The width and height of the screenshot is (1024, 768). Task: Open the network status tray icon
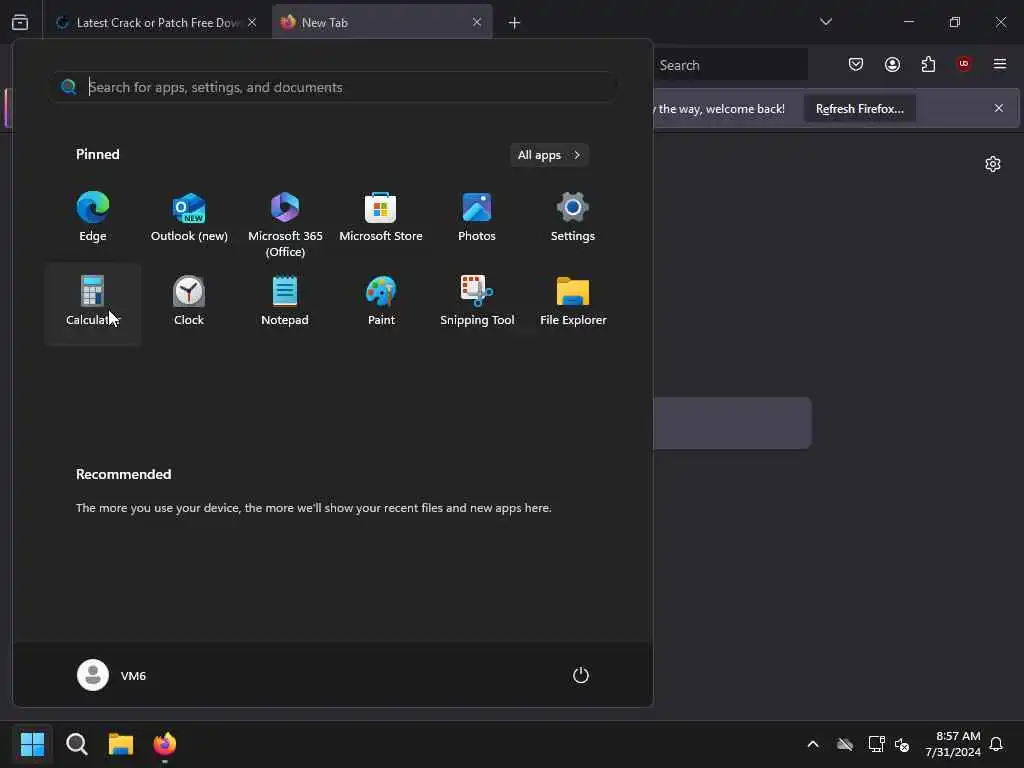point(876,744)
